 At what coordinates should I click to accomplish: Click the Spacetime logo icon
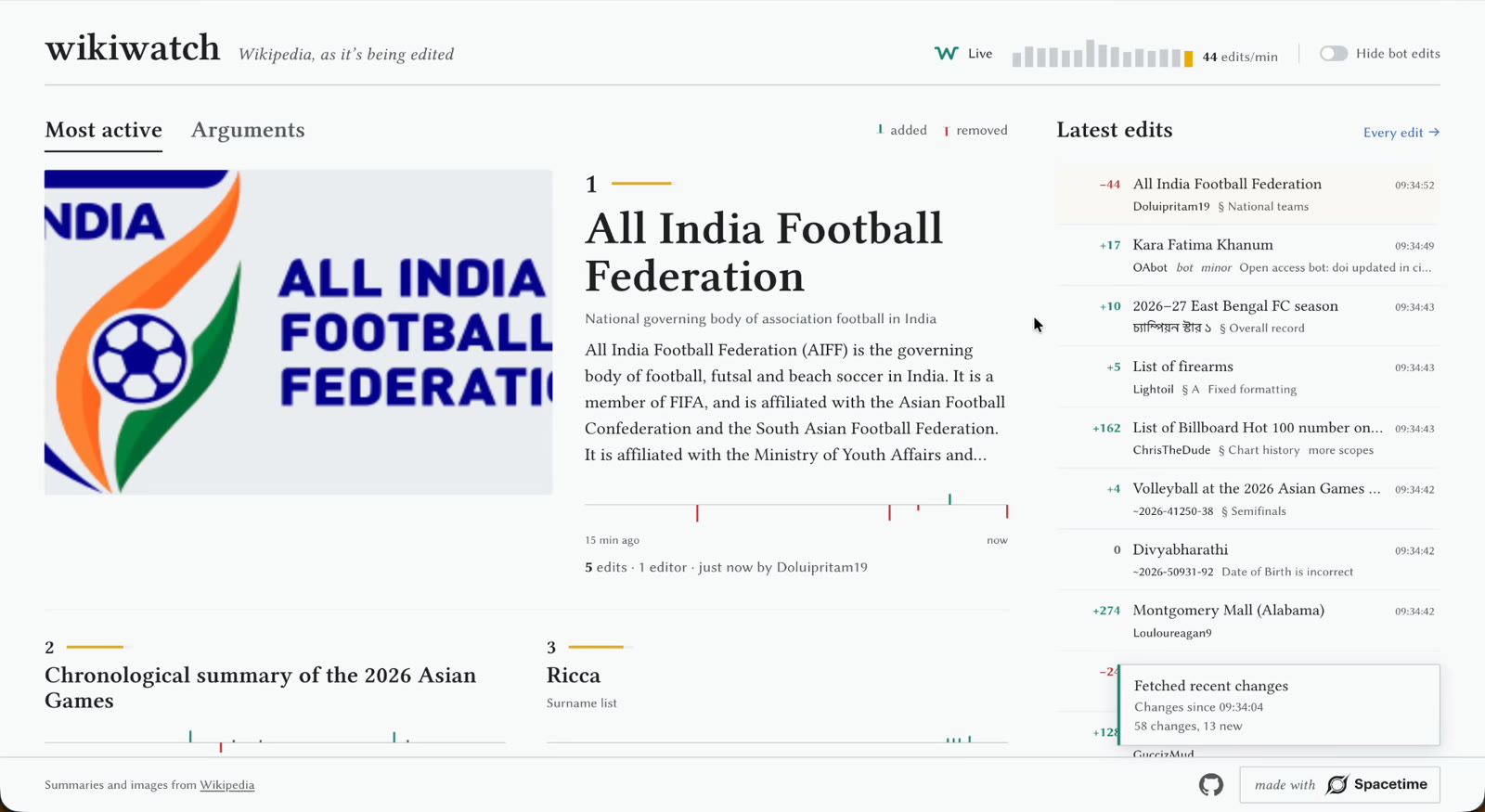(1336, 785)
